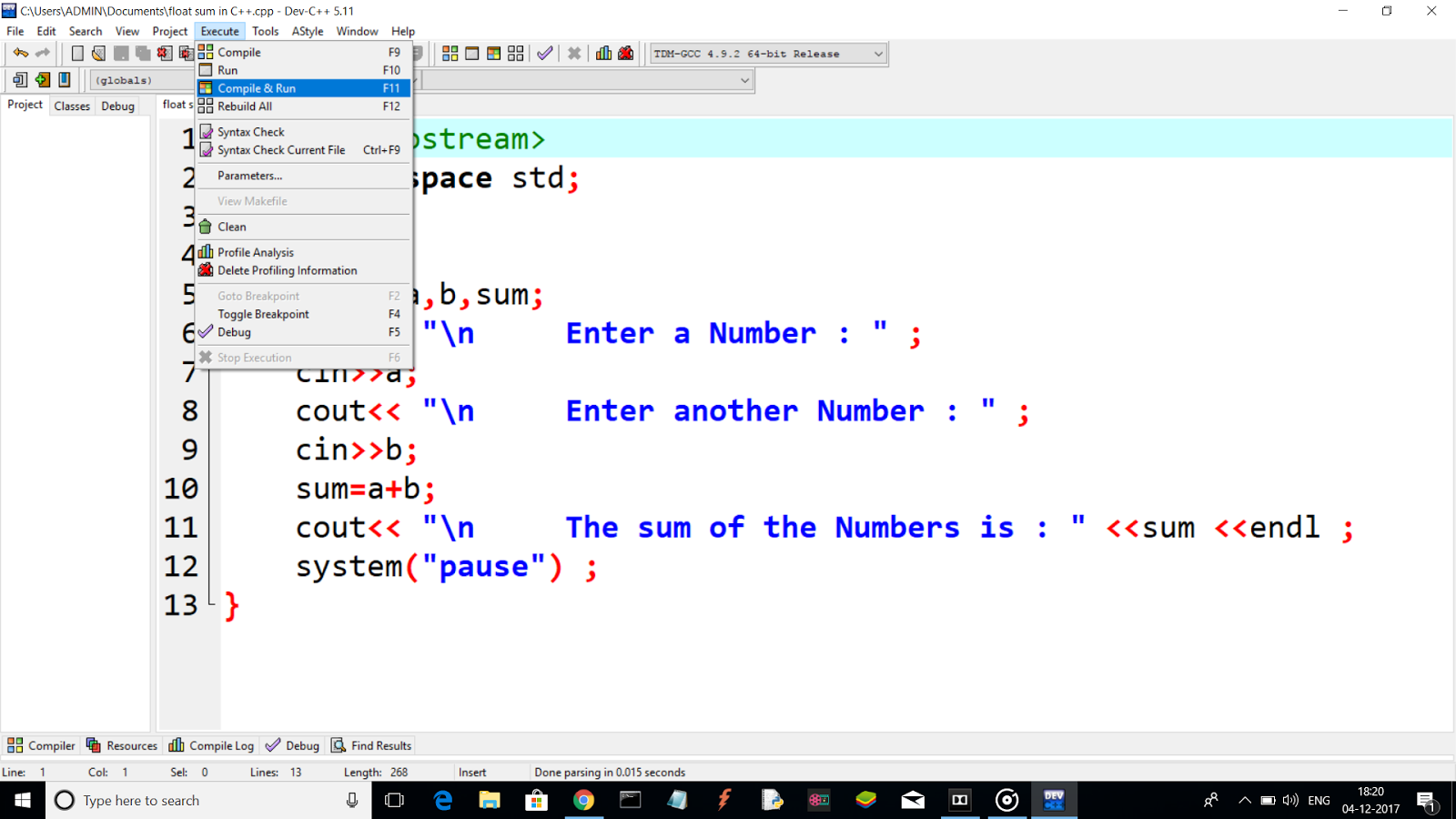Open Profile Analysis via the bar-chart toolbar icon
This screenshot has width=1456, height=819.
[x=603, y=53]
